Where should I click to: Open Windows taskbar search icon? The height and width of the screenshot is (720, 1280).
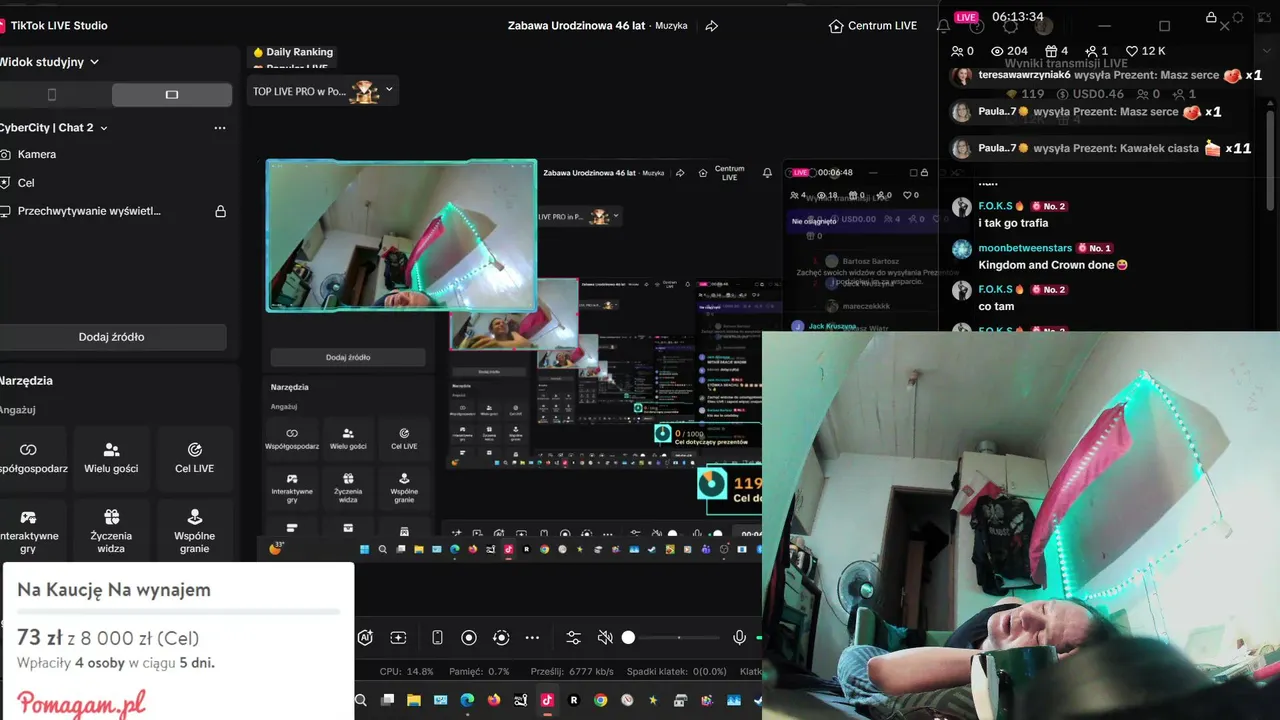[x=361, y=701]
